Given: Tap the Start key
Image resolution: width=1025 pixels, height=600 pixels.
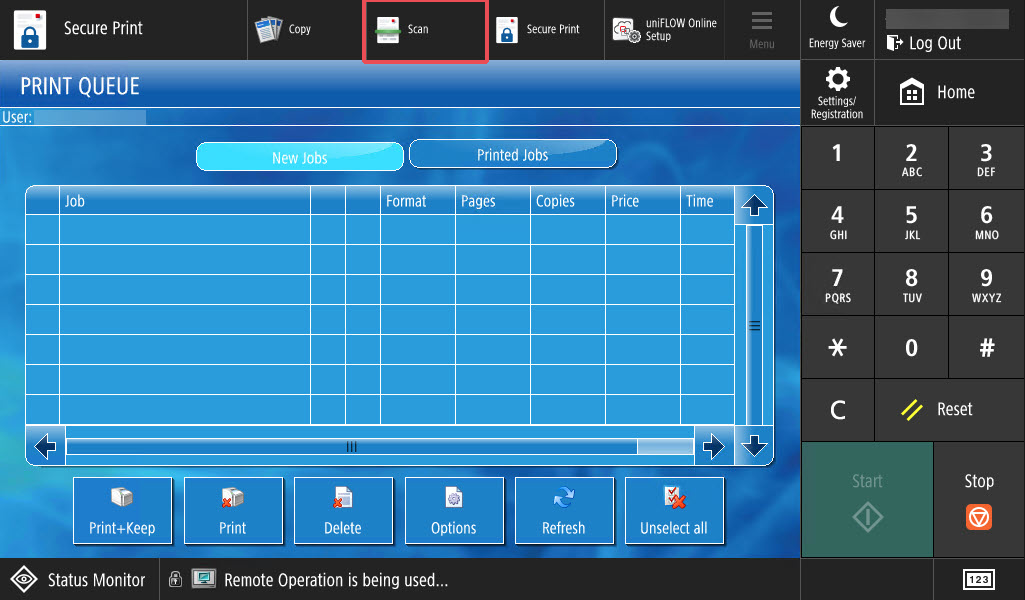Looking at the screenshot, I should tap(867, 500).
